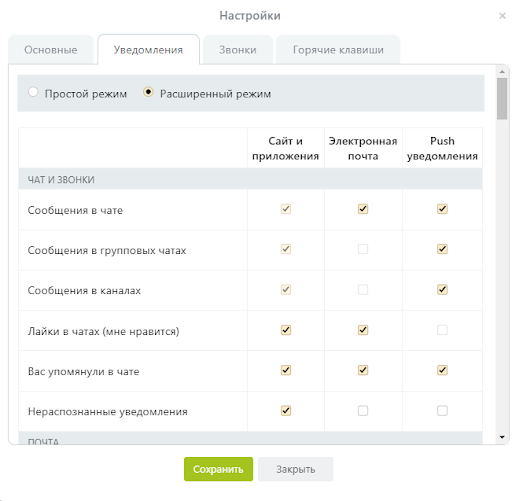
Task: Click the Закрыть button
Action: click(296, 469)
